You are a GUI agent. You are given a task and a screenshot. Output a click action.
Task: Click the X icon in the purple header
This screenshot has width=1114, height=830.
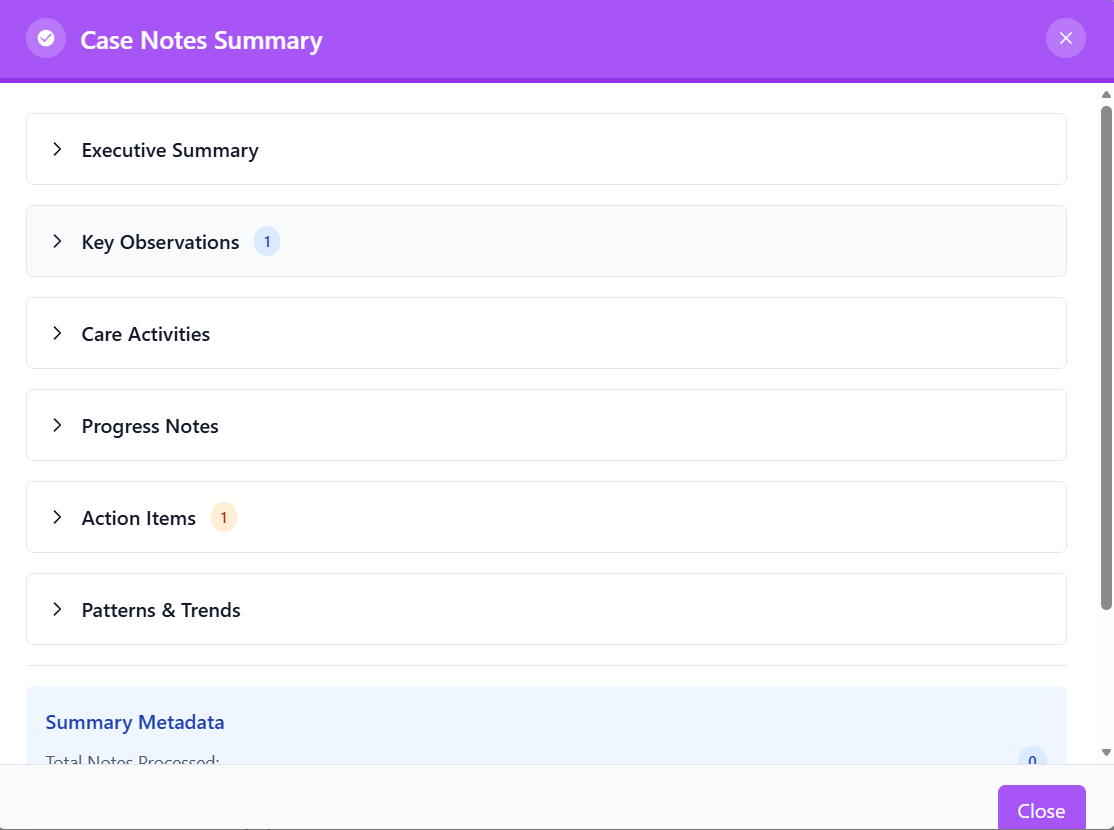click(1065, 39)
